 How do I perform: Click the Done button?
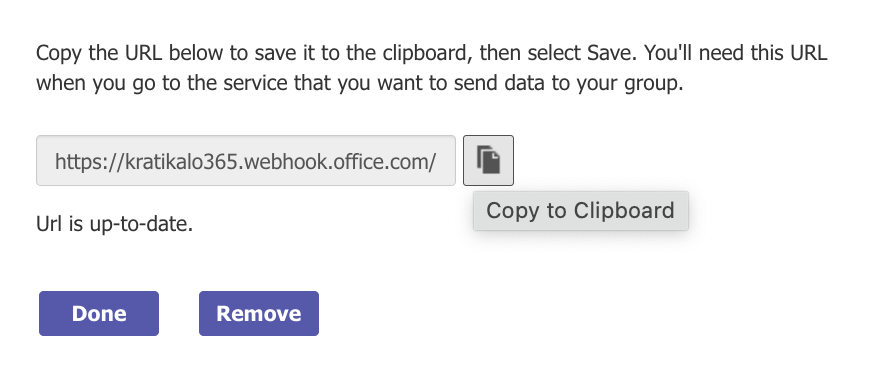tap(99, 313)
